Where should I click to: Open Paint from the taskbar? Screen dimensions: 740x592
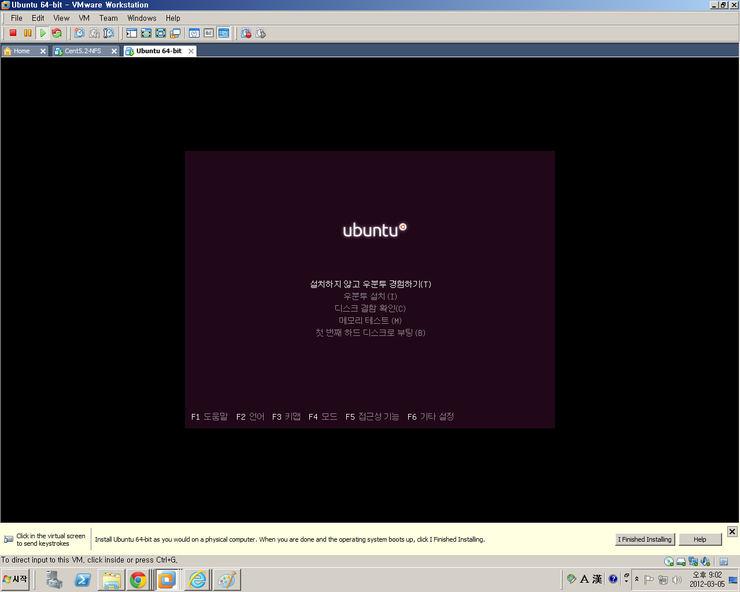(x=227, y=580)
